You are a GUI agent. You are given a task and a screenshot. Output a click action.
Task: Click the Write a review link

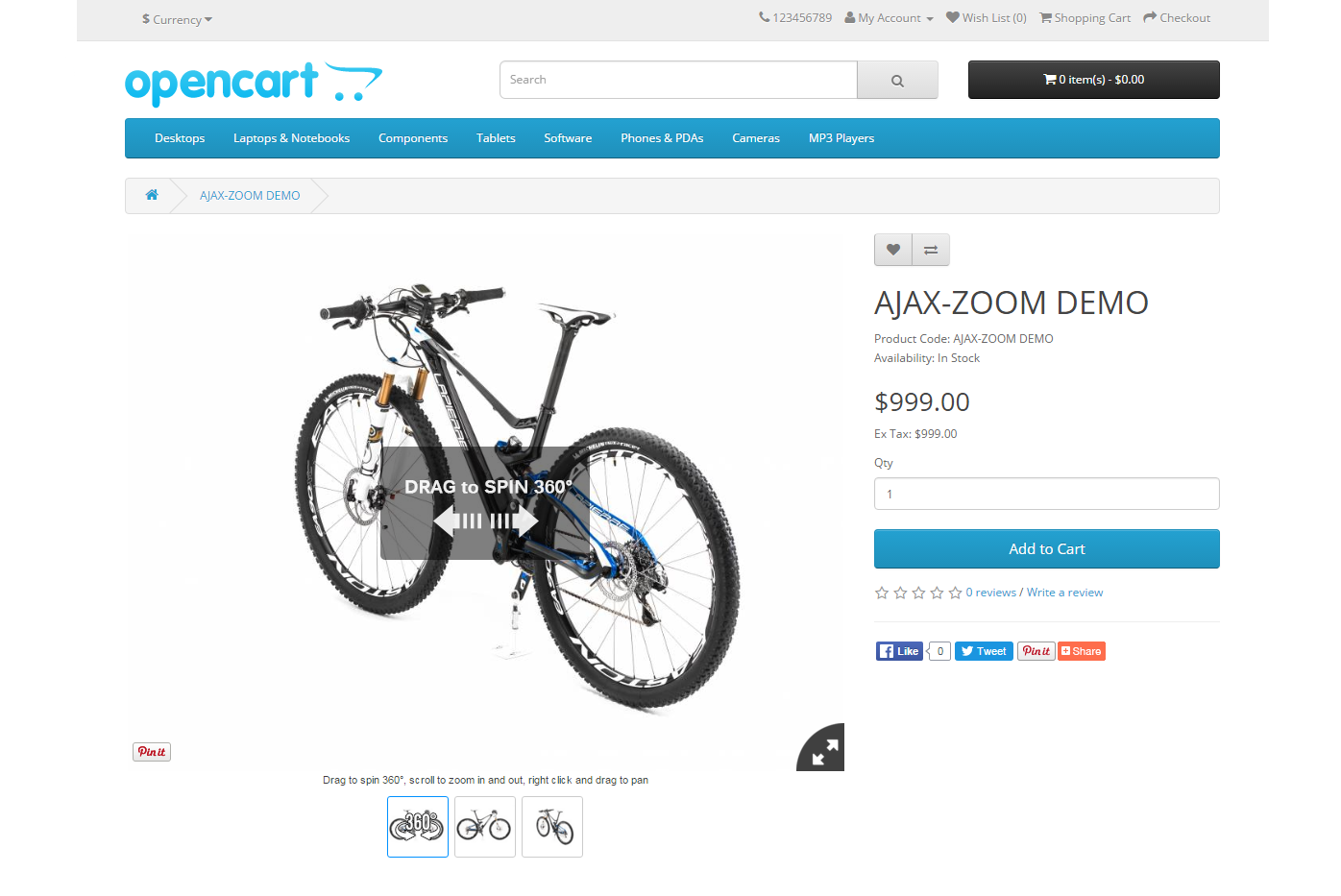coord(1064,593)
